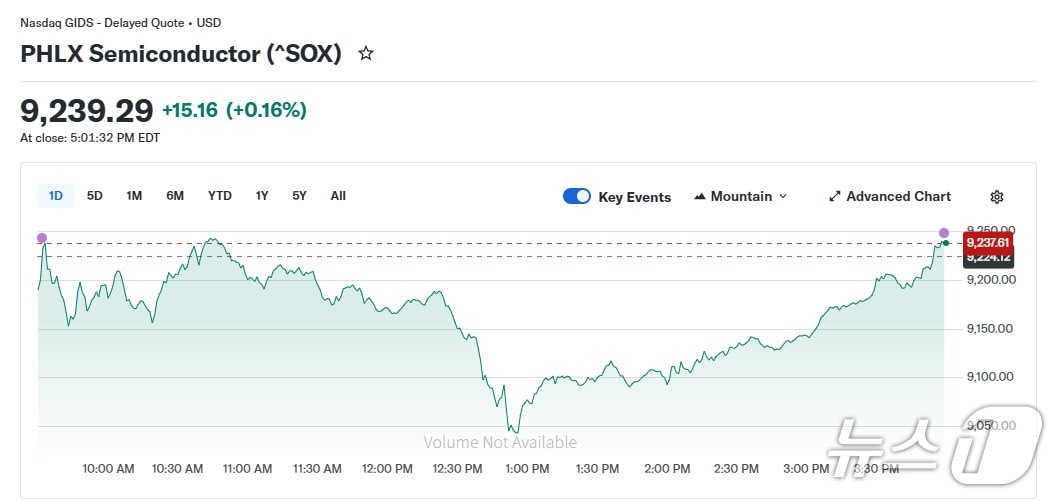This screenshot has width=1059, height=501.
Task: Open chart settings gear icon
Action: click(x=996, y=197)
